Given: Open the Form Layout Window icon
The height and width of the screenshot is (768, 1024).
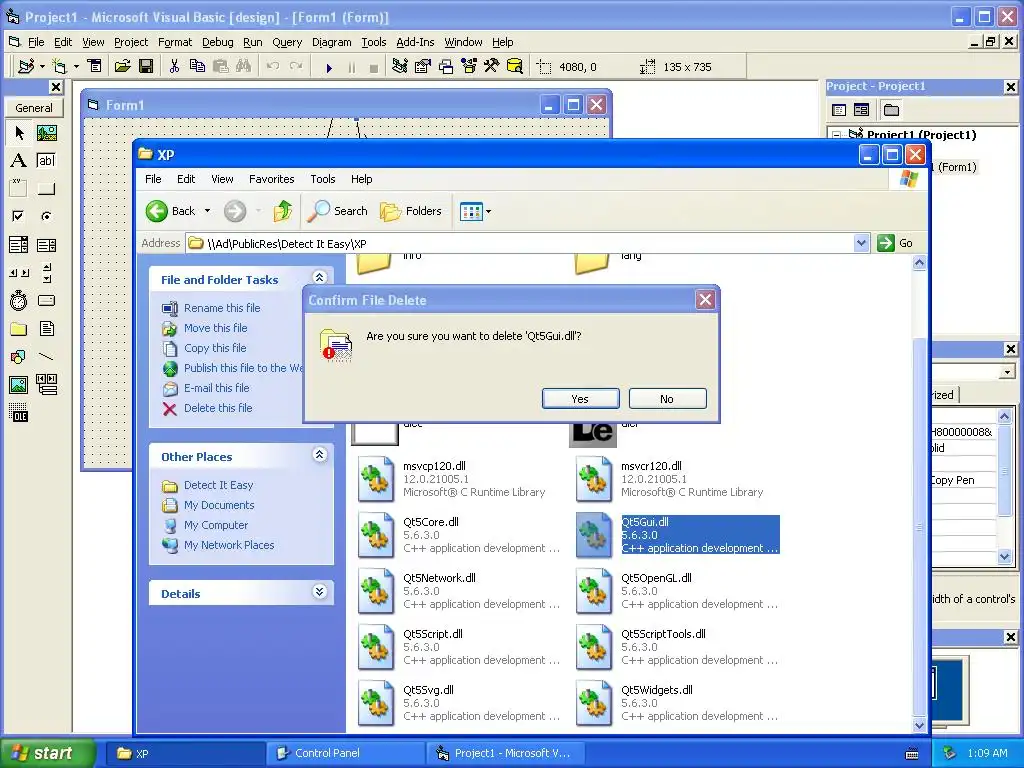Looking at the screenshot, I should pos(446,66).
